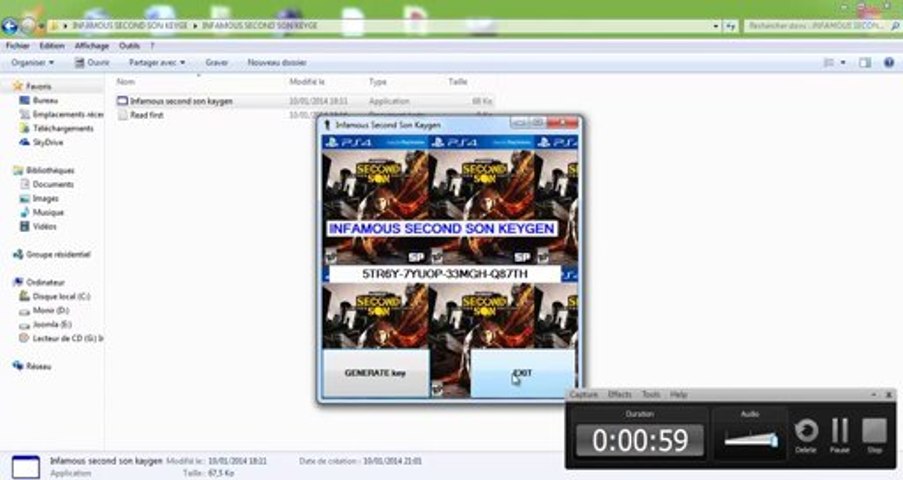
Task: Click Nouveau dossier button
Action: (277, 62)
